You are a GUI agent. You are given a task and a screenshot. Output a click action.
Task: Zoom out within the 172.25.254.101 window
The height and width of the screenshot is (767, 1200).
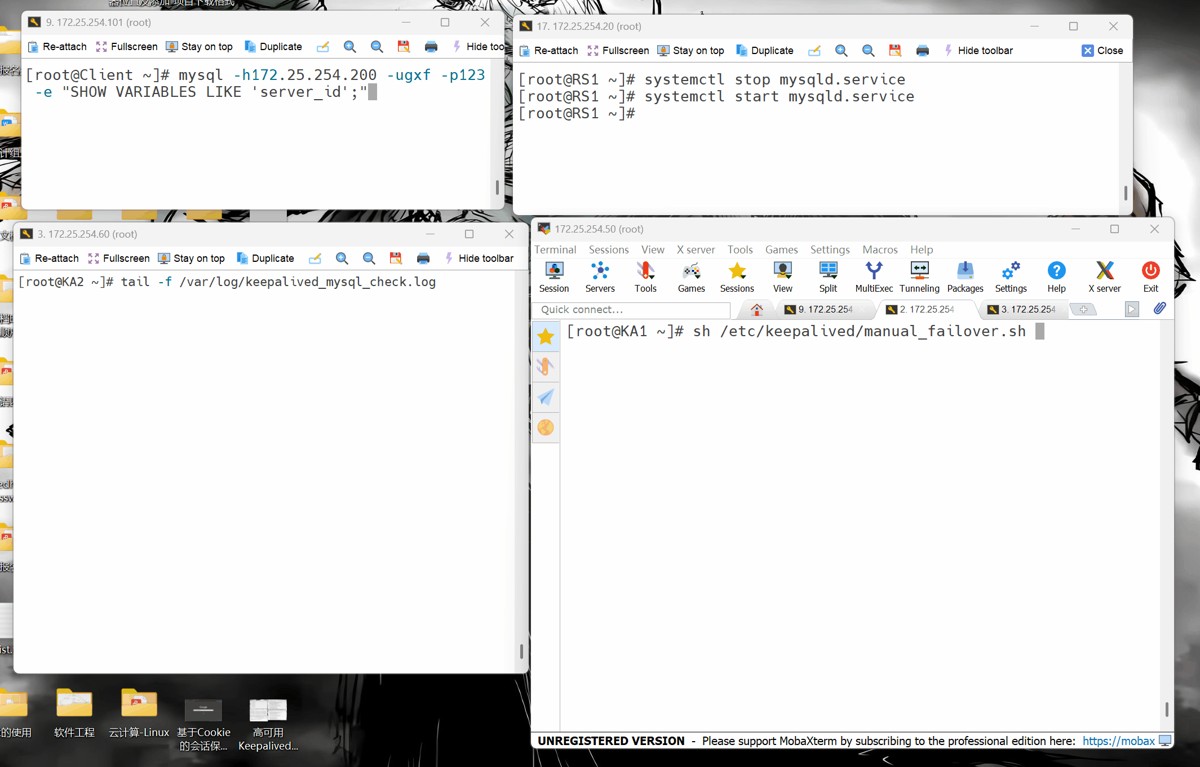[377, 47]
